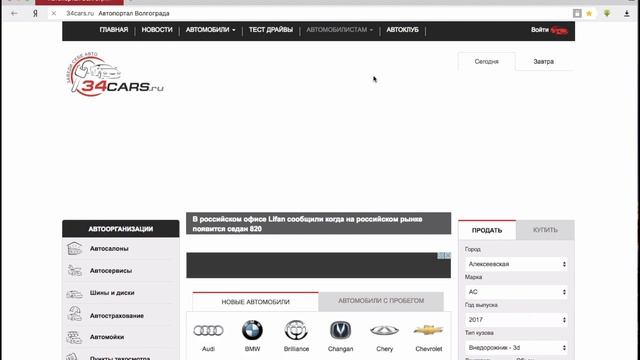Open АВТОКЛУБ menu item

click(402, 30)
